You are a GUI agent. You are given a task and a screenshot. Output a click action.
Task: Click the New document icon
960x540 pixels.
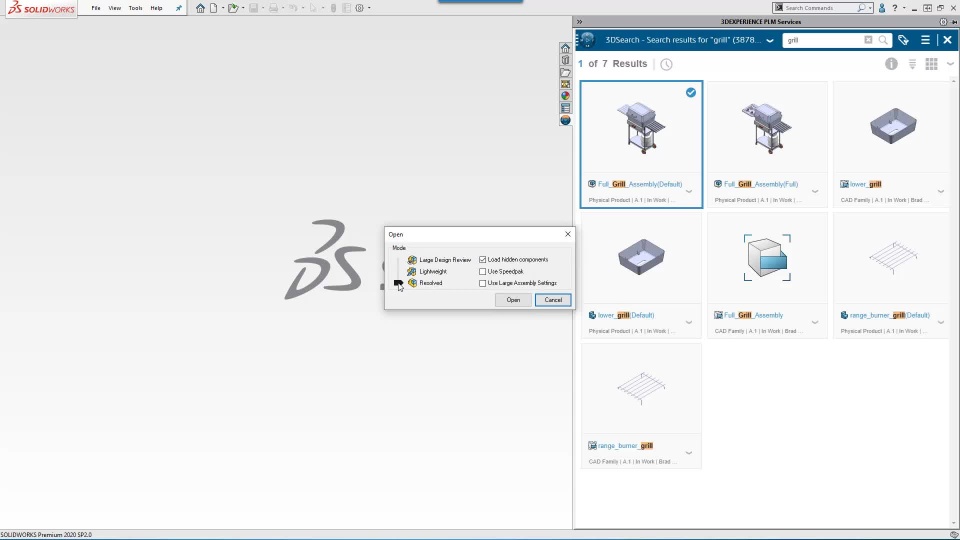(x=213, y=8)
